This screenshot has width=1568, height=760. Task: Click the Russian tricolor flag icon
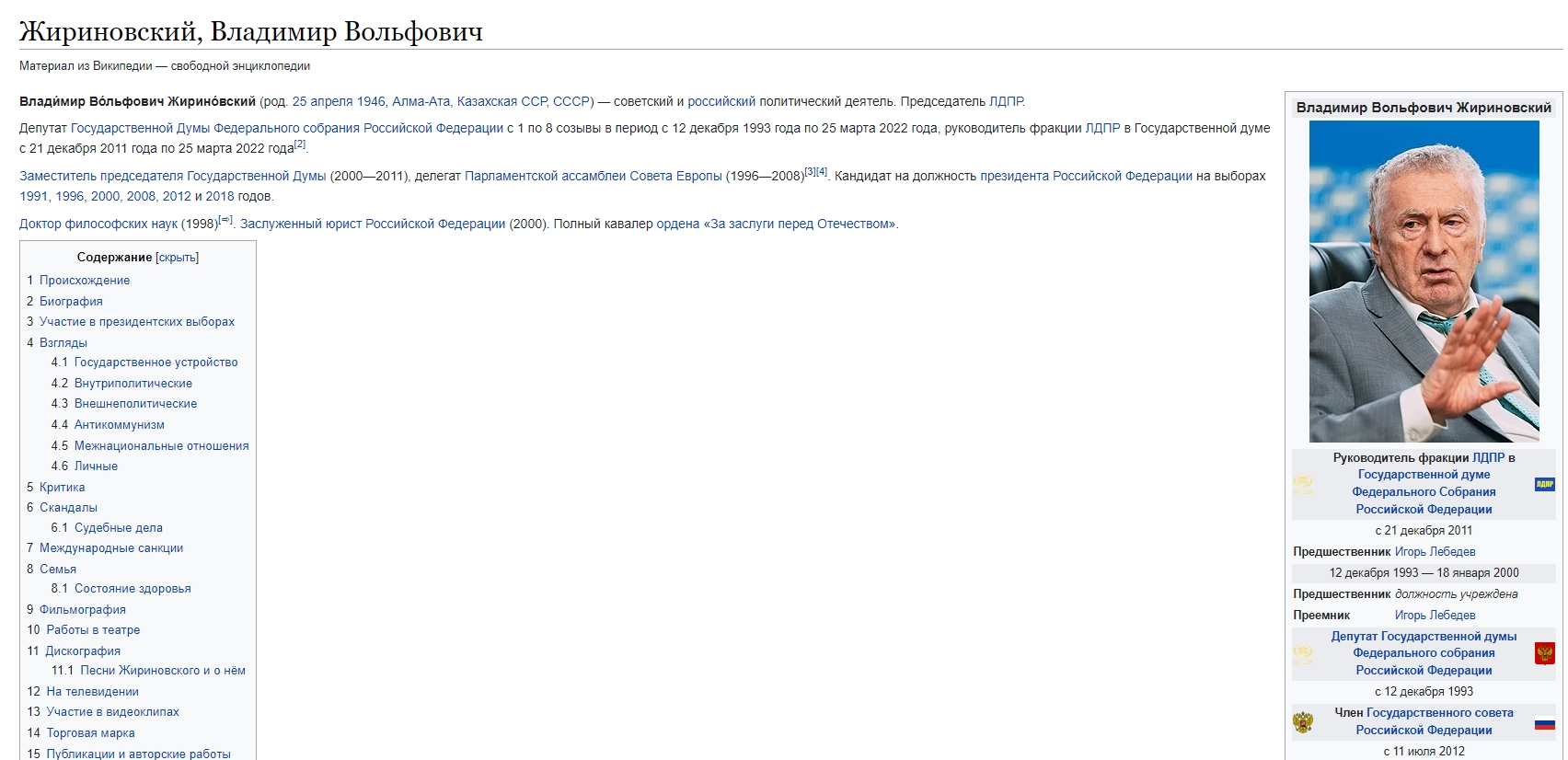pyautogui.click(x=1544, y=723)
